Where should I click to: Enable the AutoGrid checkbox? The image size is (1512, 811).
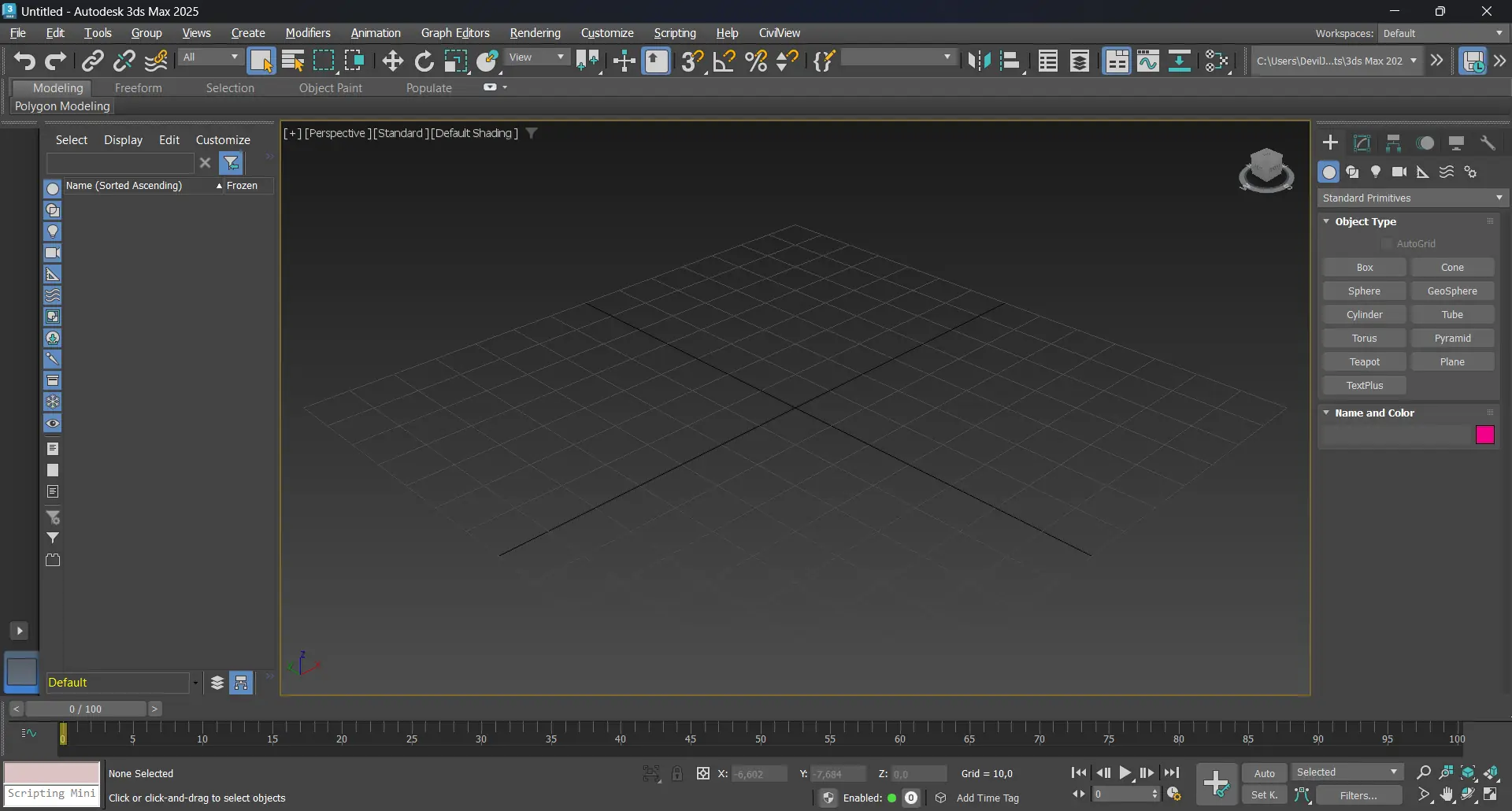coord(1387,244)
